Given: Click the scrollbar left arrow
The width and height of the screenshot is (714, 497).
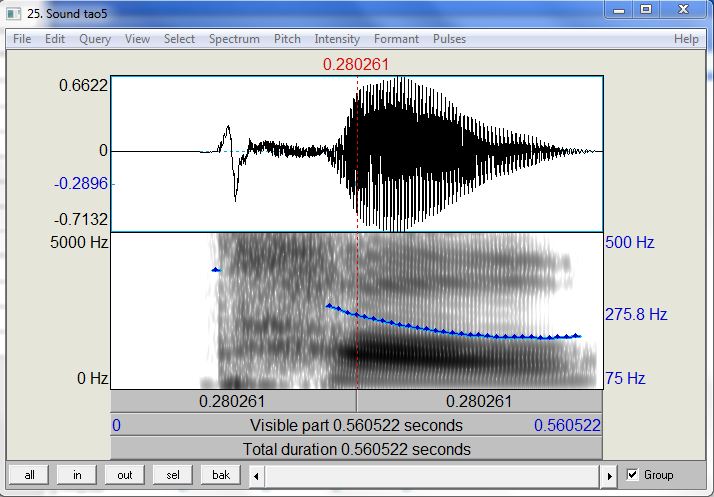Looking at the screenshot, I should (x=256, y=476).
